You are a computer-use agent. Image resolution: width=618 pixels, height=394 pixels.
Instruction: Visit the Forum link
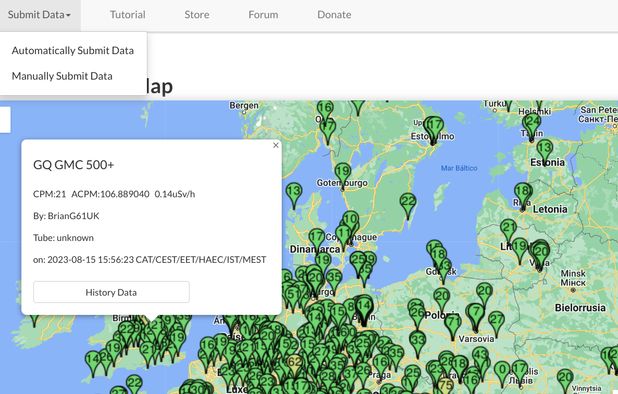263,15
